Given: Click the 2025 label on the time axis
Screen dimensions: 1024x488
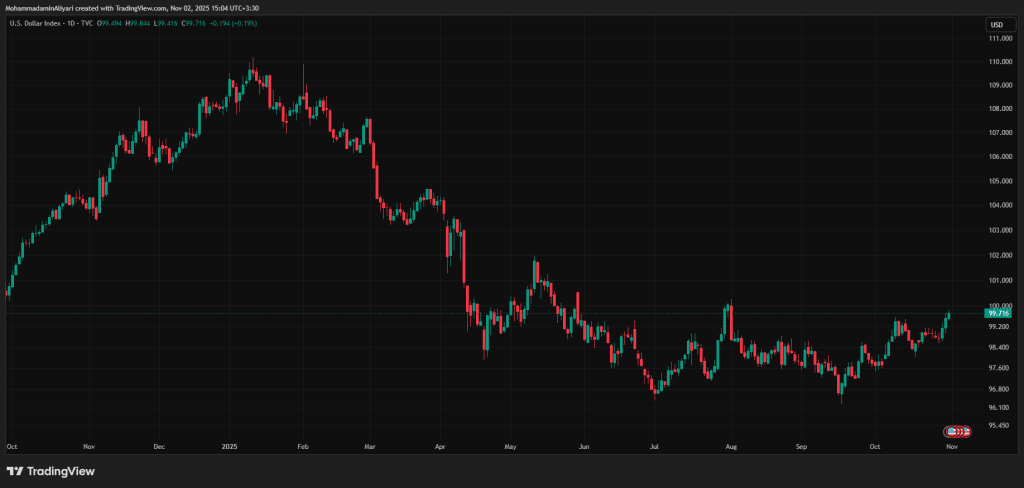Looking at the screenshot, I should (x=229, y=448).
